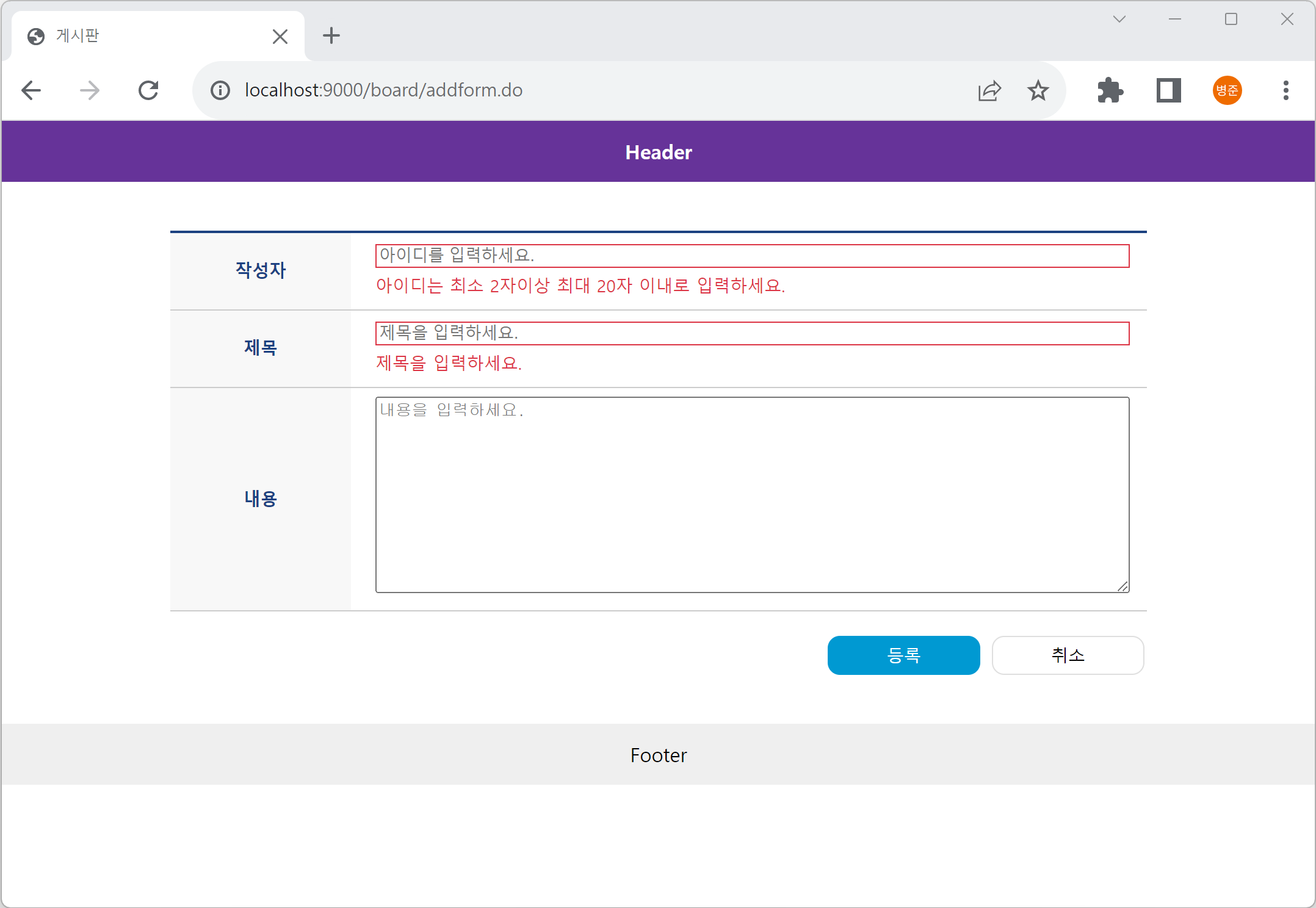Click the address bar URL
Viewport: 1316px width, 908px height.
(383, 90)
